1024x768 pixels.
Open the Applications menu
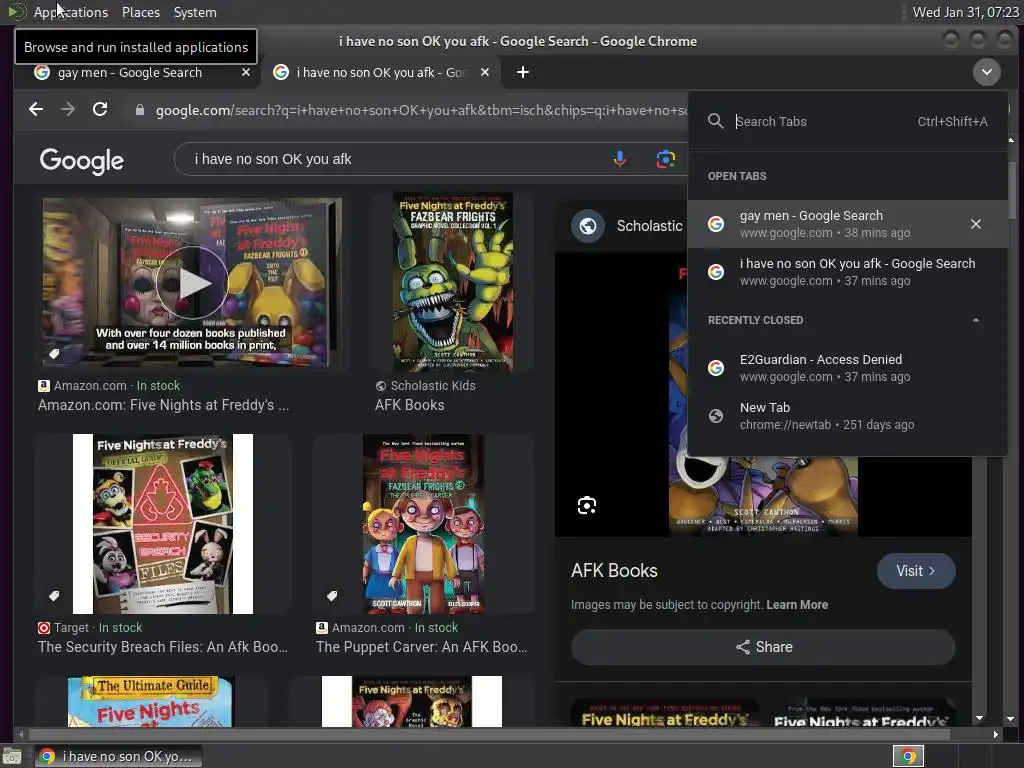coord(71,12)
